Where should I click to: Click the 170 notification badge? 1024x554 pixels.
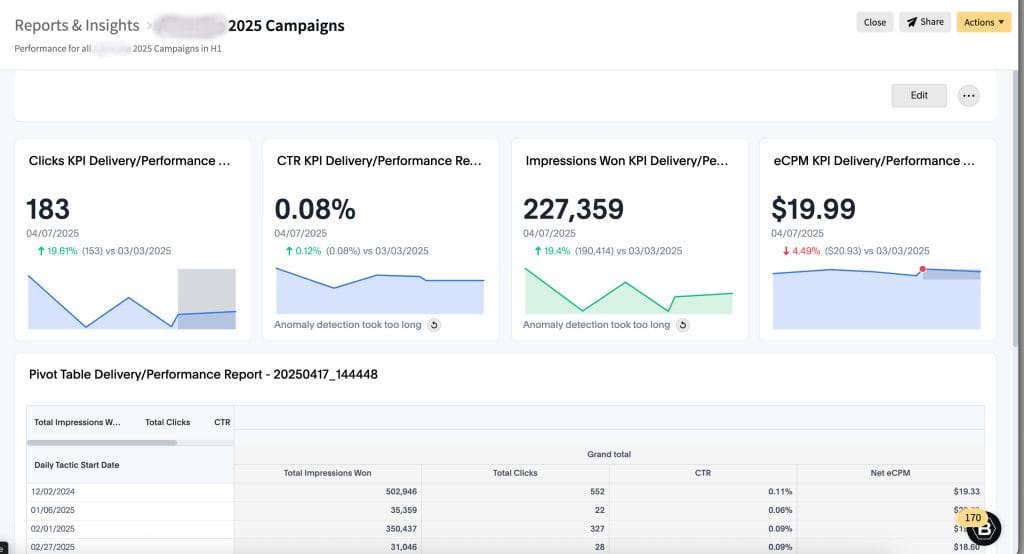point(972,518)
